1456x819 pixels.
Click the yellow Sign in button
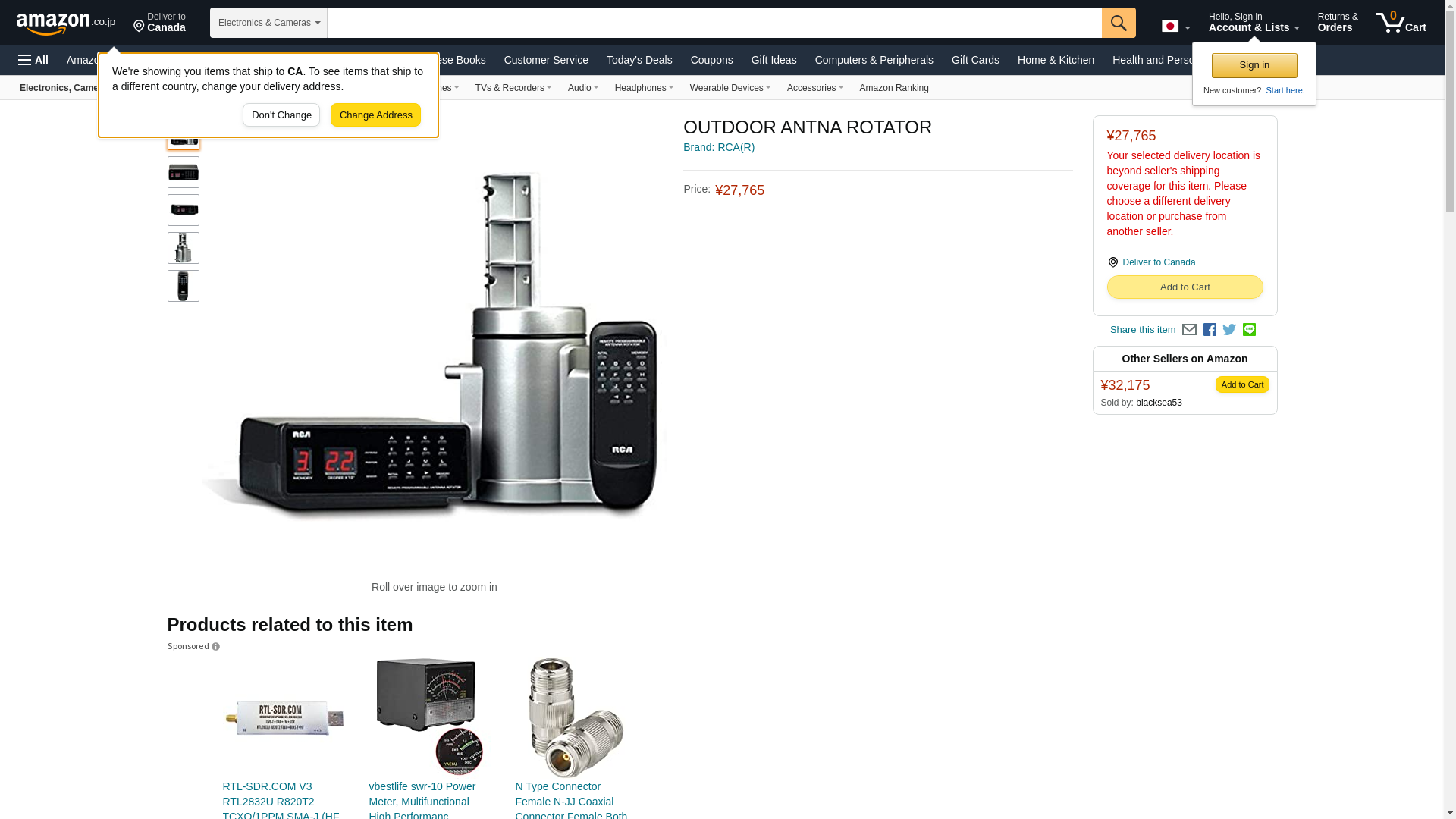pos(1254,65)
